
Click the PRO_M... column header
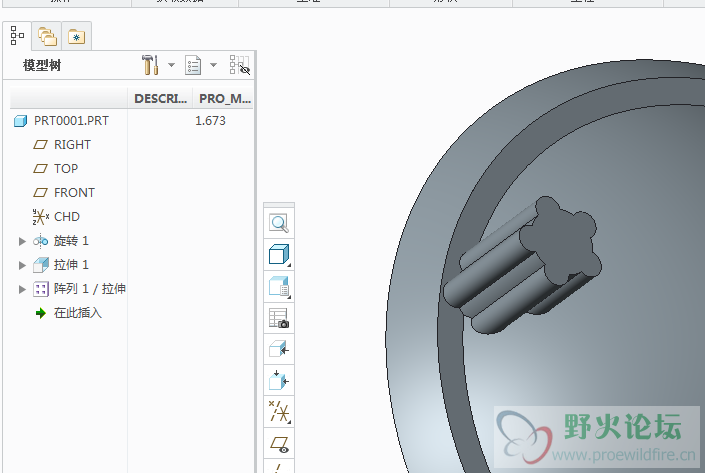tap(224, 98)
